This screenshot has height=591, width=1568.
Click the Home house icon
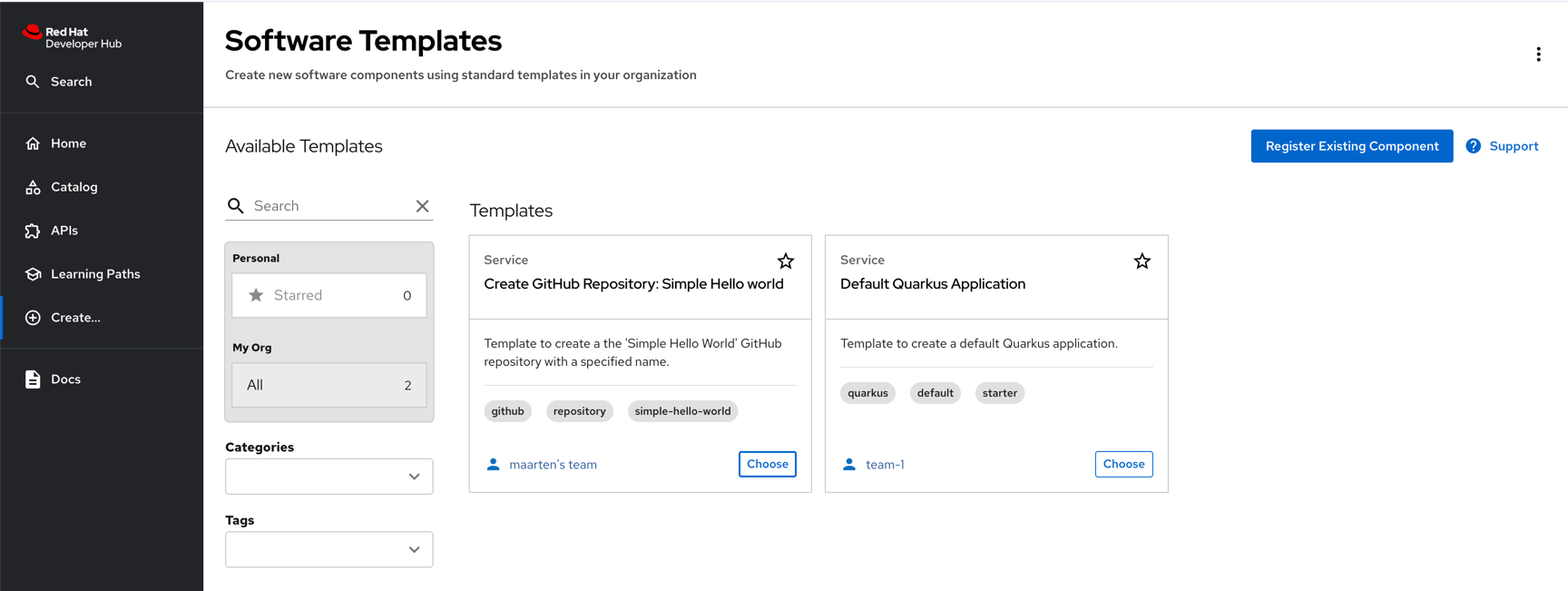pyautogui.click(x=33, y=143)
